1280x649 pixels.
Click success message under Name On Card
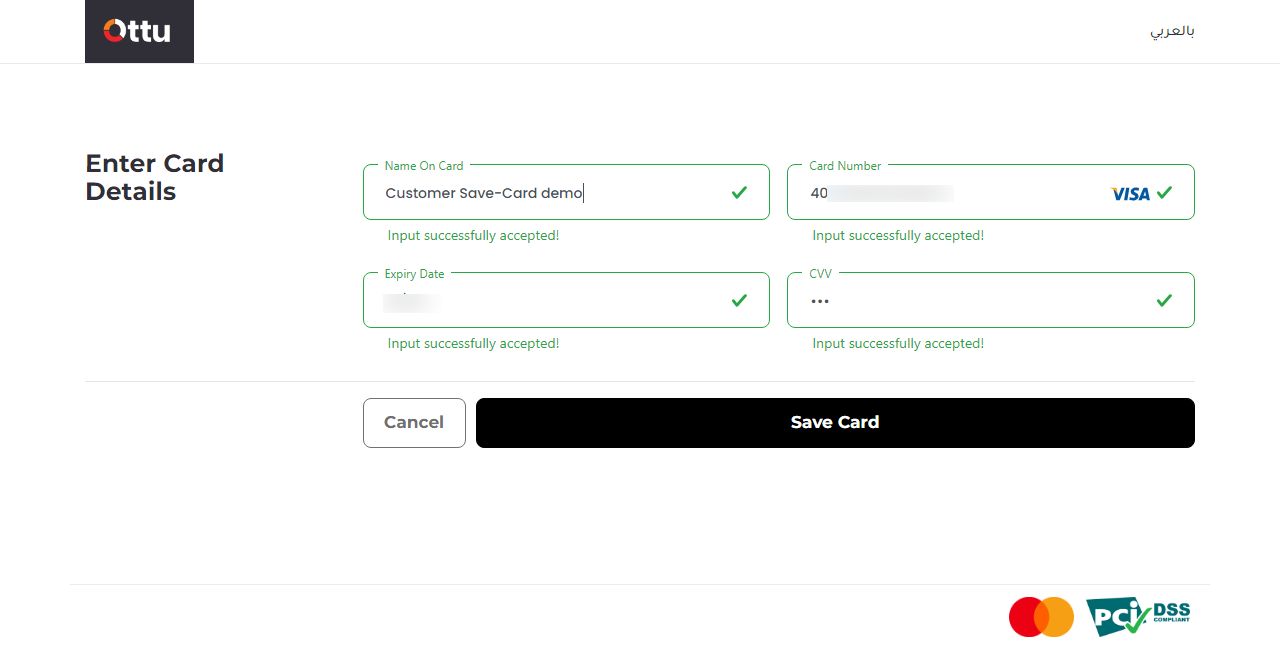point(473,236)
